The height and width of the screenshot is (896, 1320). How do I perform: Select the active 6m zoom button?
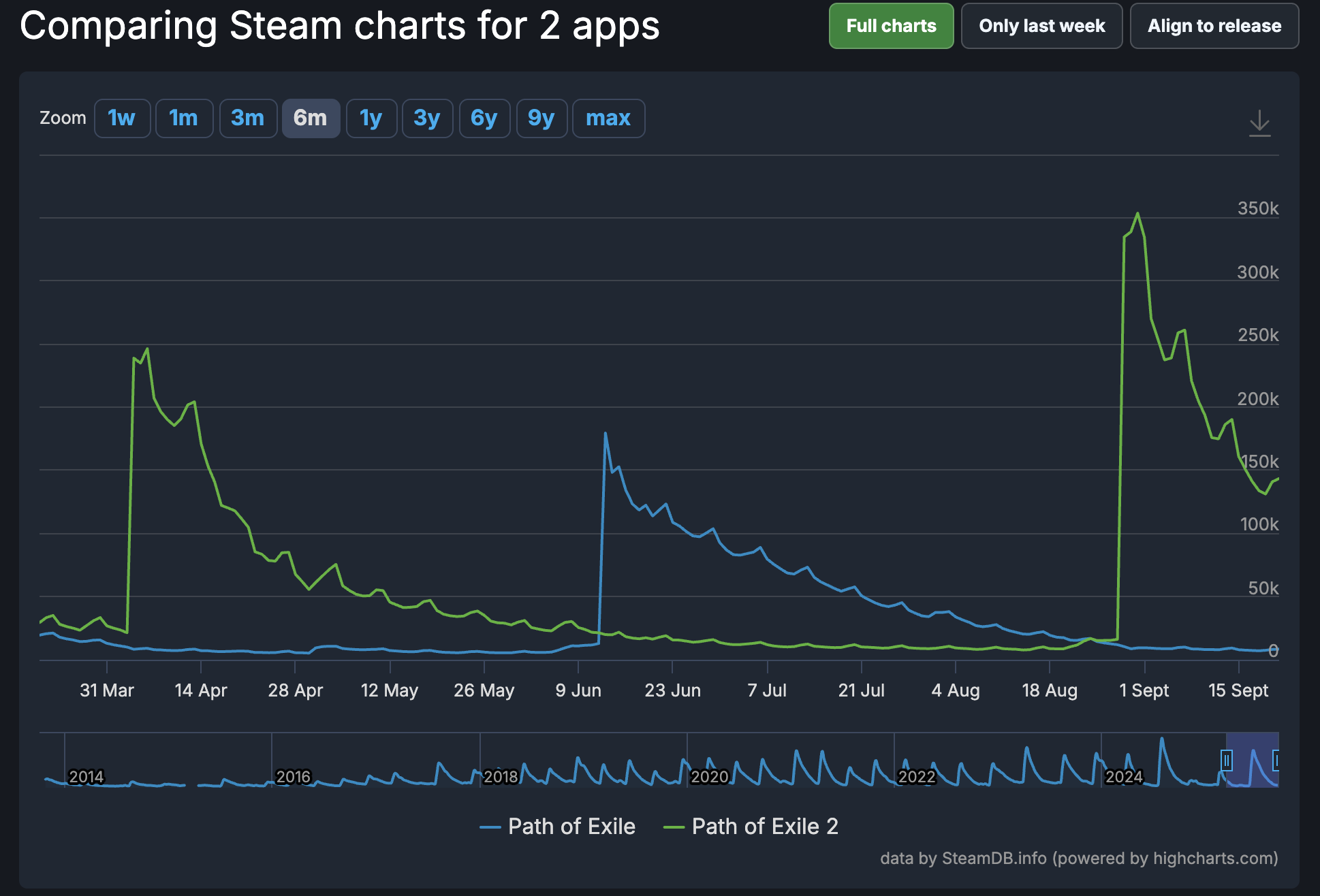(x=311, y=118)
